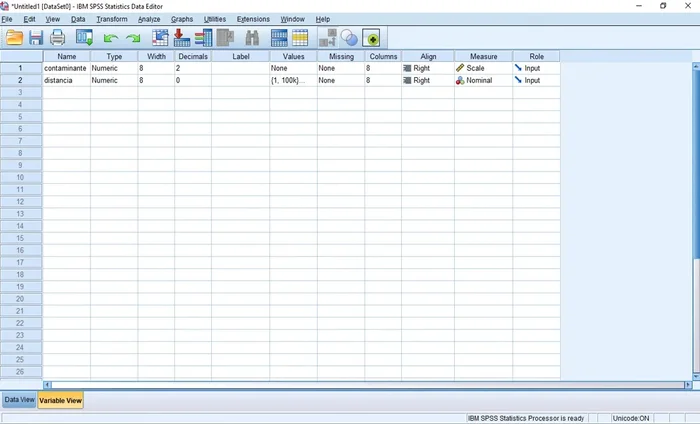
Task: Open the Edit menu
Action: click(29, 19)
